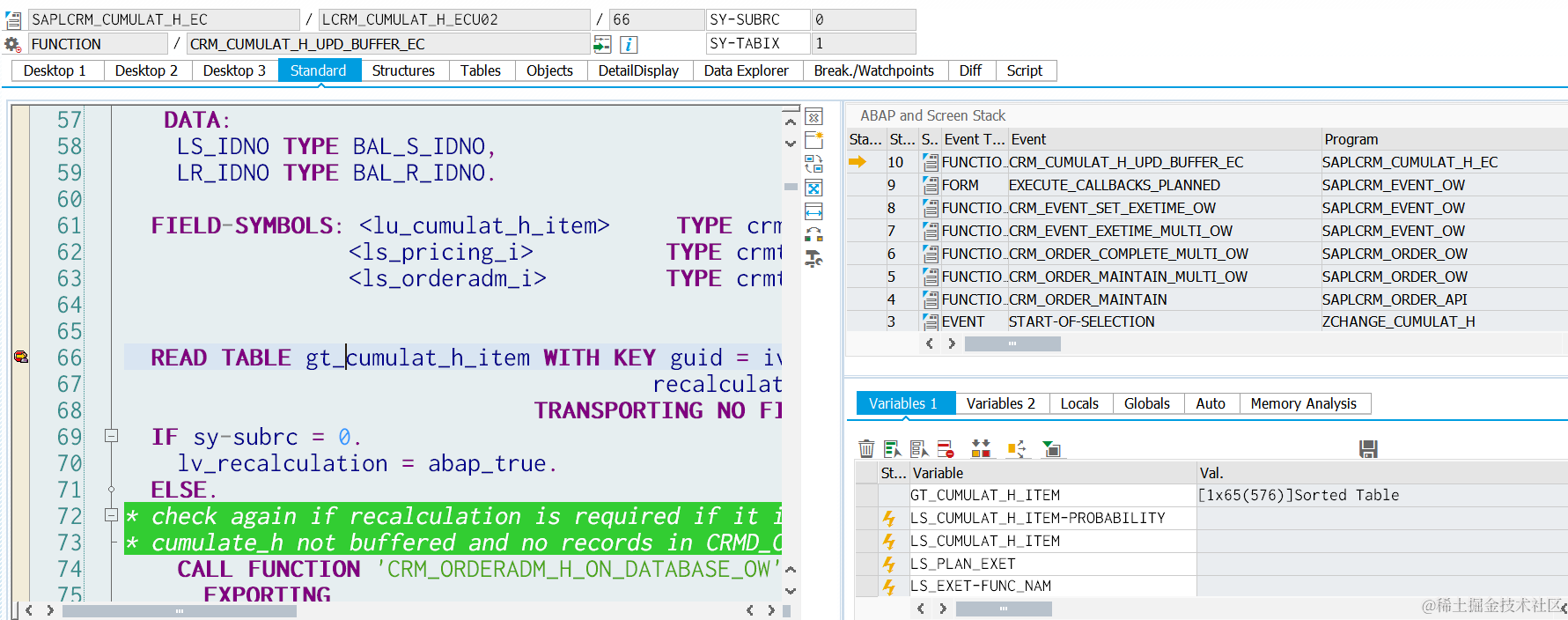Image resolution: width=1568 pixels, height=620 pixels.
Task: Select stack entry EXECUTE_CALLBACKS_PLANNED
Action: tap(1115, 185)
